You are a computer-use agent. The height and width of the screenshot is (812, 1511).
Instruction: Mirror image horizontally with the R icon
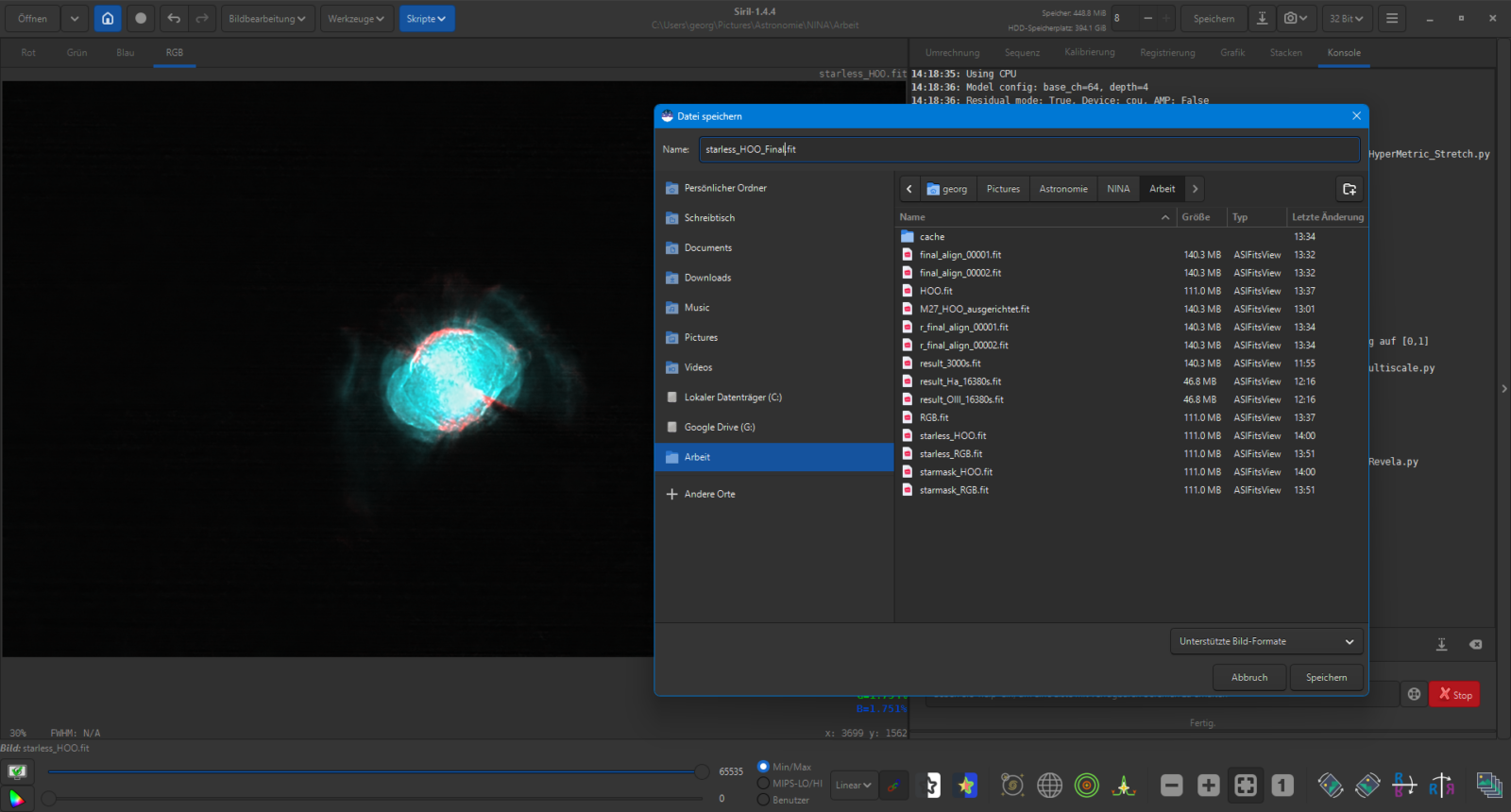click(x=1441, y=785)
